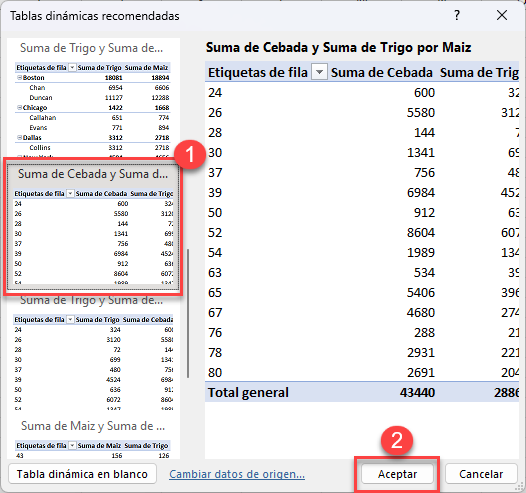Click the Aceptar button
Image resolution: width=526 pixels, height=493 pixels.
(x=397, y=474)
